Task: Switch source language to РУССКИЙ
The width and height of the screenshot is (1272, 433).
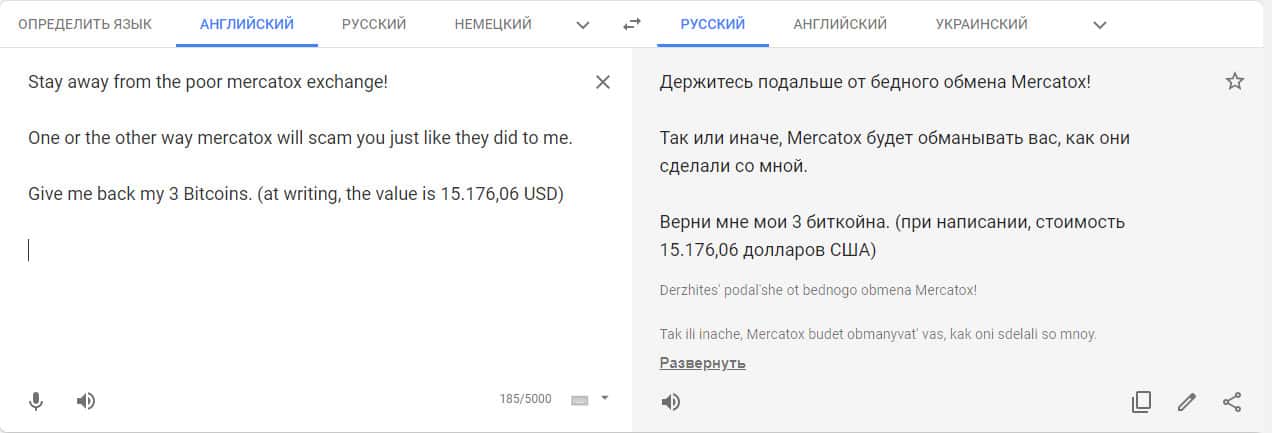Action: 373,24
